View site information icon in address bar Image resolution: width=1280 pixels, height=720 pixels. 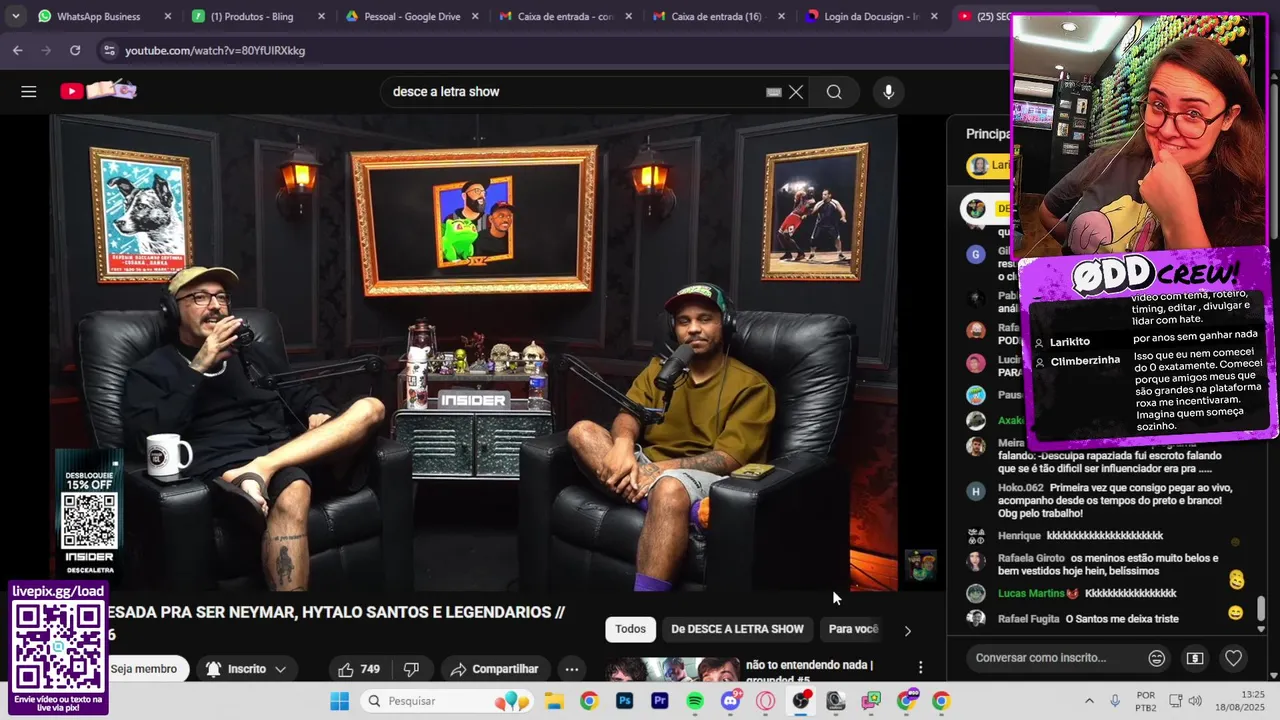(x=108, y=50)
